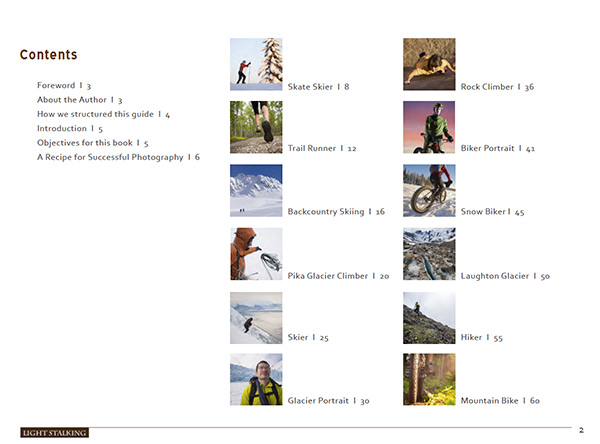Viewport: 600px width, 444px height.
Task: Click the Introduction contents entry
Action: (70, 129)
